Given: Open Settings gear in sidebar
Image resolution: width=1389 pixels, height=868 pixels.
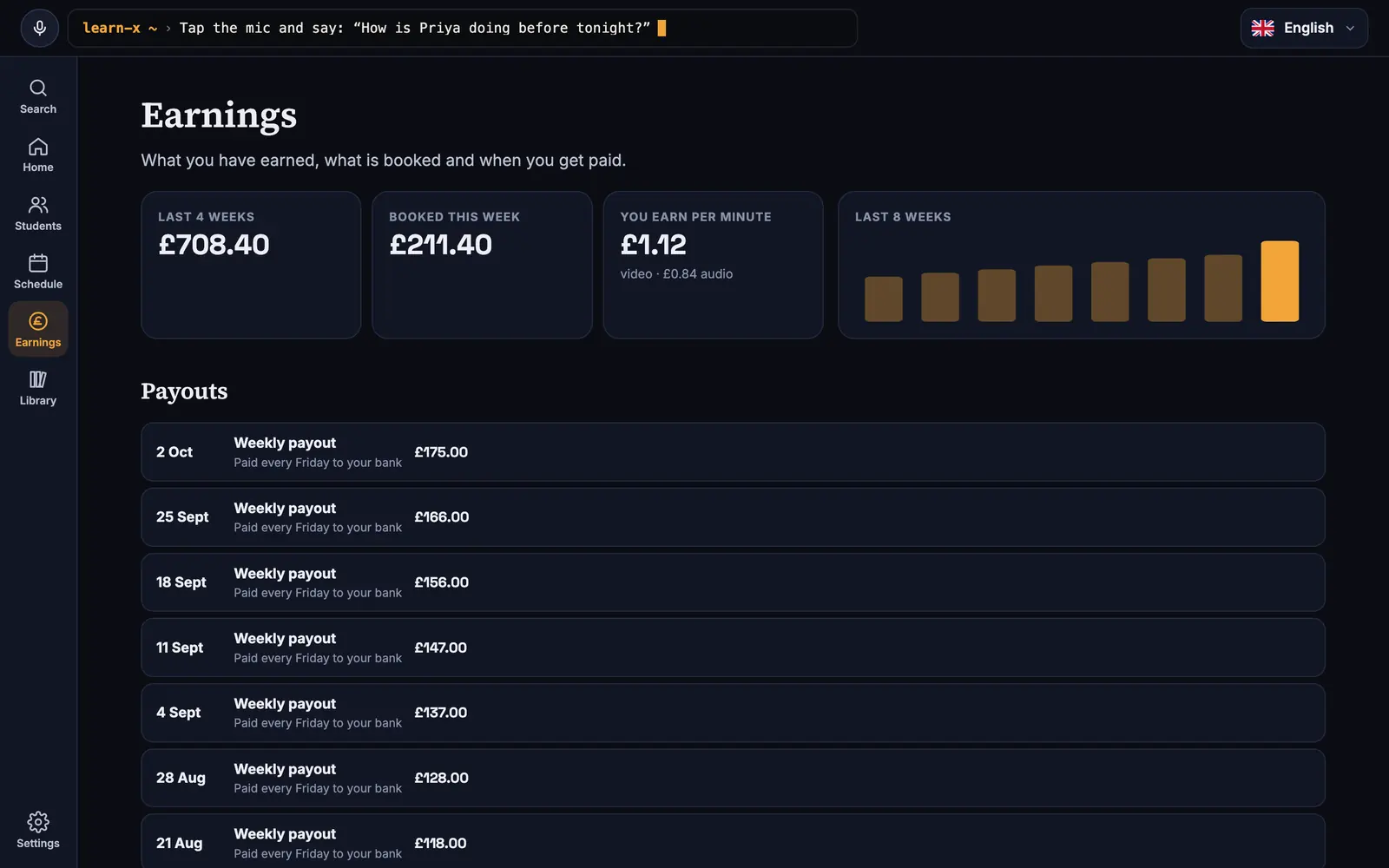Looking at the screenshot, I should coord(38,830).
